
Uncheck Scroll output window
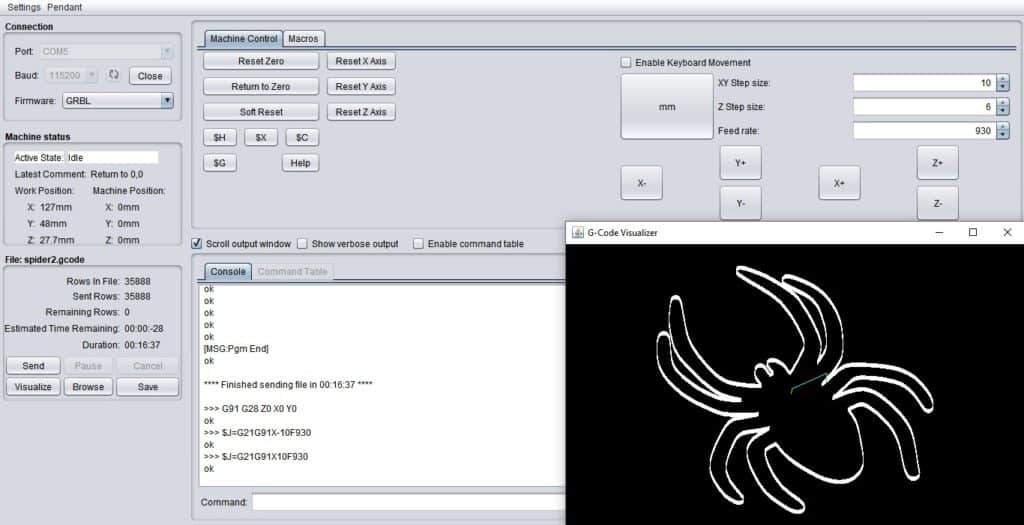[x=196, y=244]
